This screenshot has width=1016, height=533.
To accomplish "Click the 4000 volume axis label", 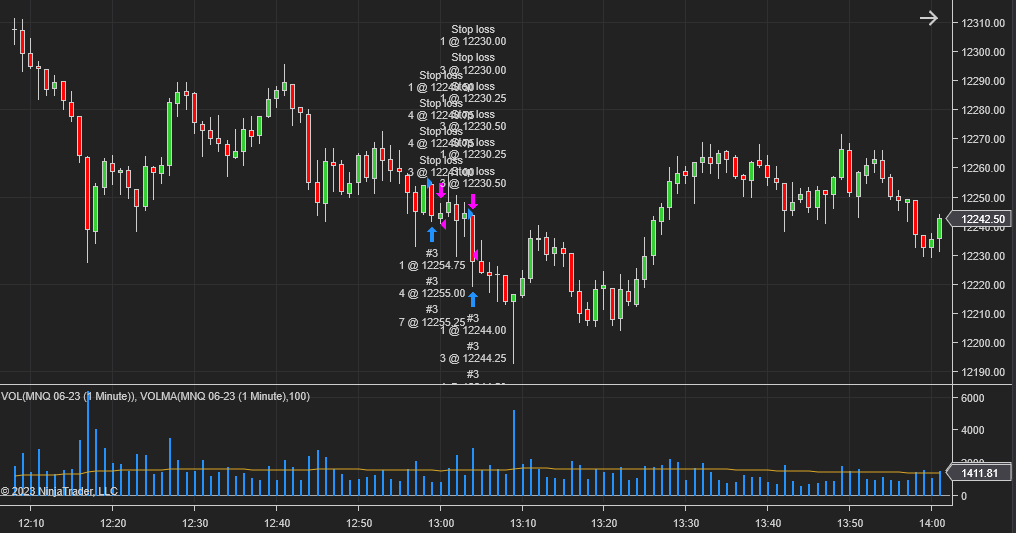I will (x=973, y=430).
